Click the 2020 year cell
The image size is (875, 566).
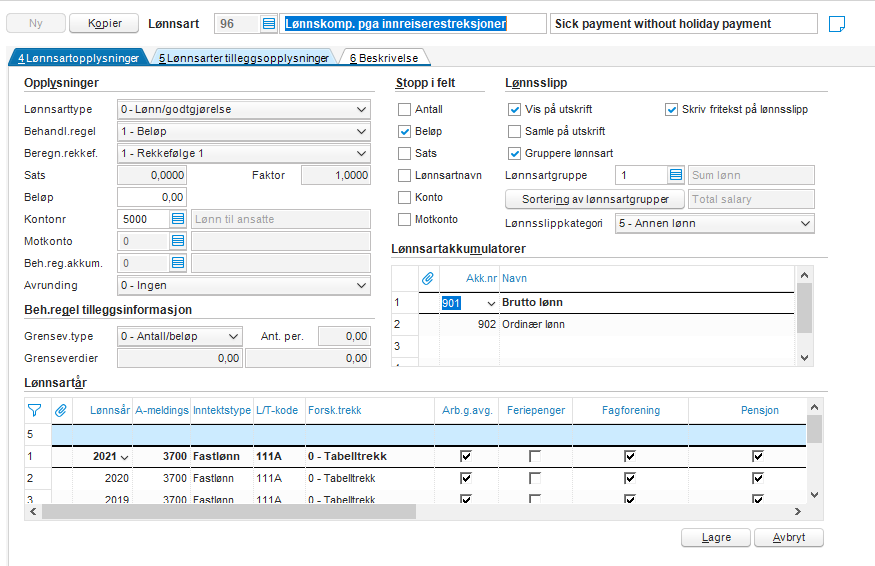pyautogui.click(x=103, y=478)
